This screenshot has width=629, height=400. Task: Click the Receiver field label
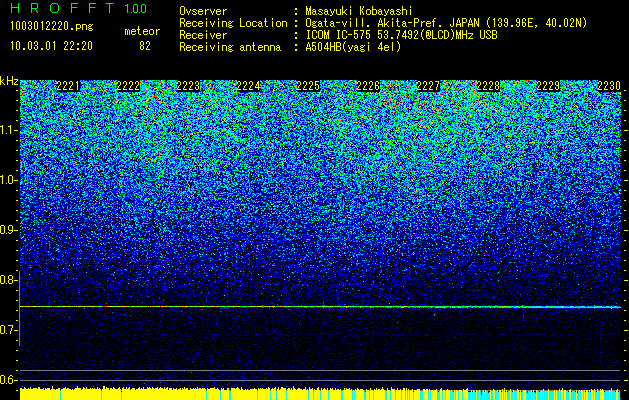tap(203, 35)
